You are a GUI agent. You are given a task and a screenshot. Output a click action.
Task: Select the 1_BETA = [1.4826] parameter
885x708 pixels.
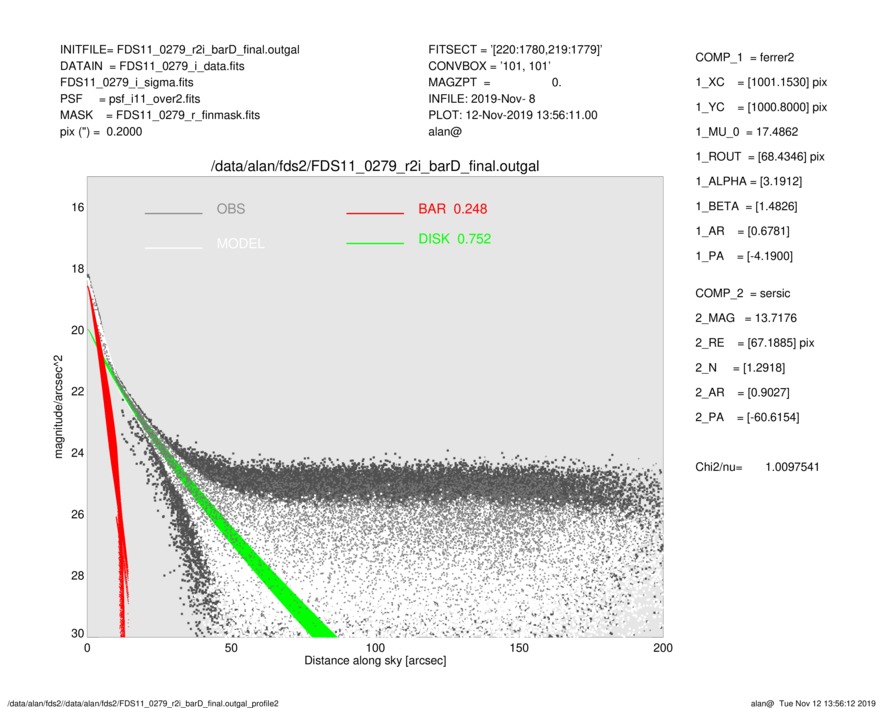click(x=746, y=207)
